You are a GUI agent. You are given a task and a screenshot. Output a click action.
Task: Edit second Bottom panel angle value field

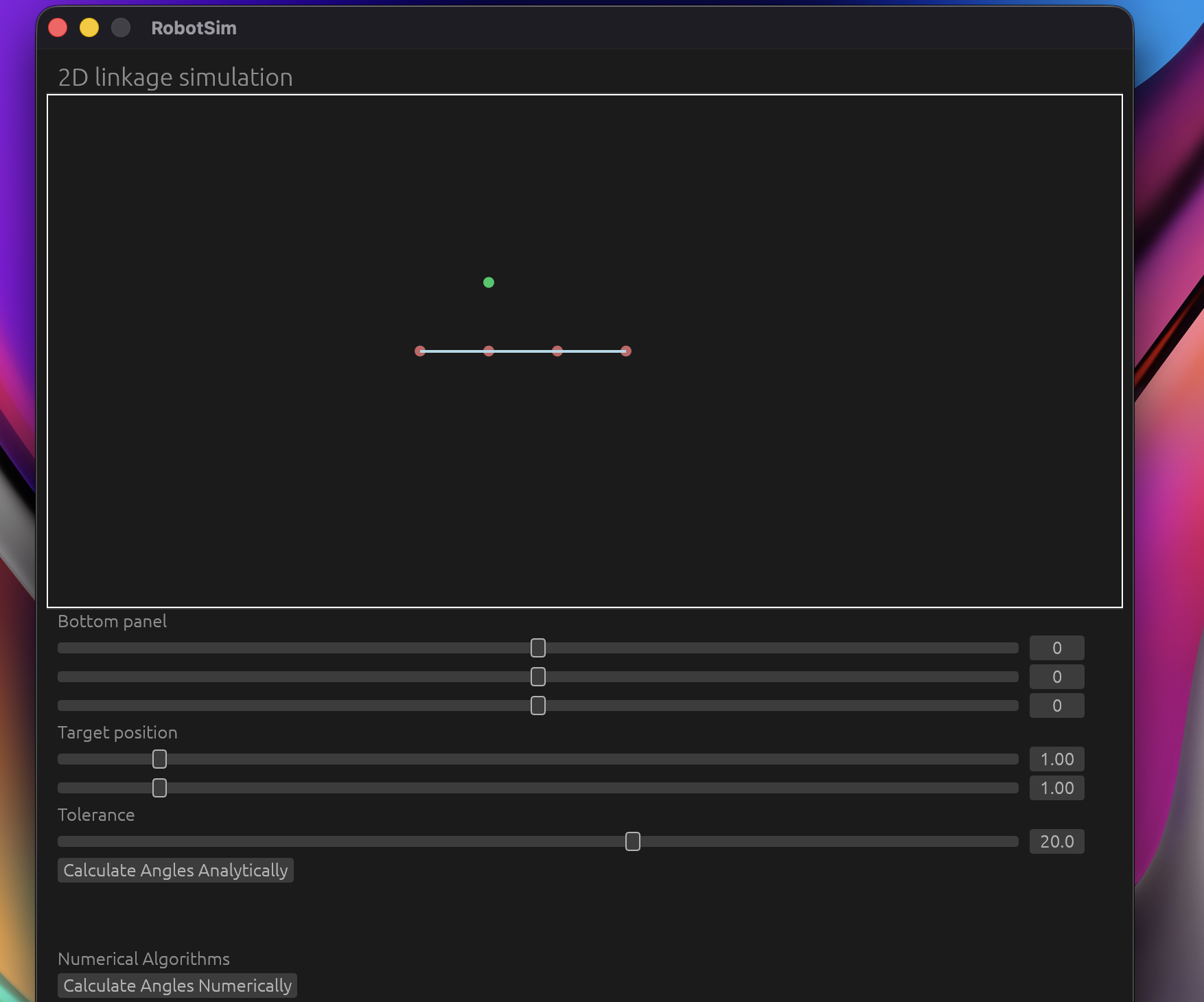(x=1057, y=677)
